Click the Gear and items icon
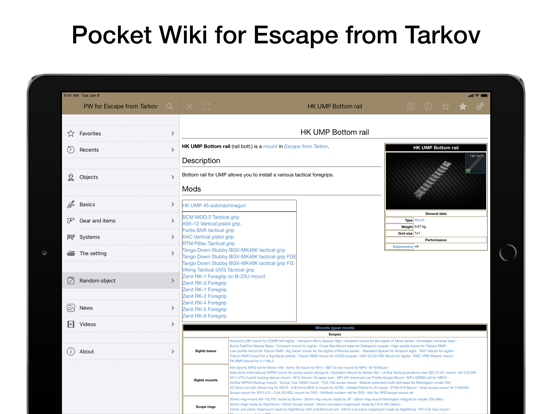552x414 pixels. click(x=71, y=221)
